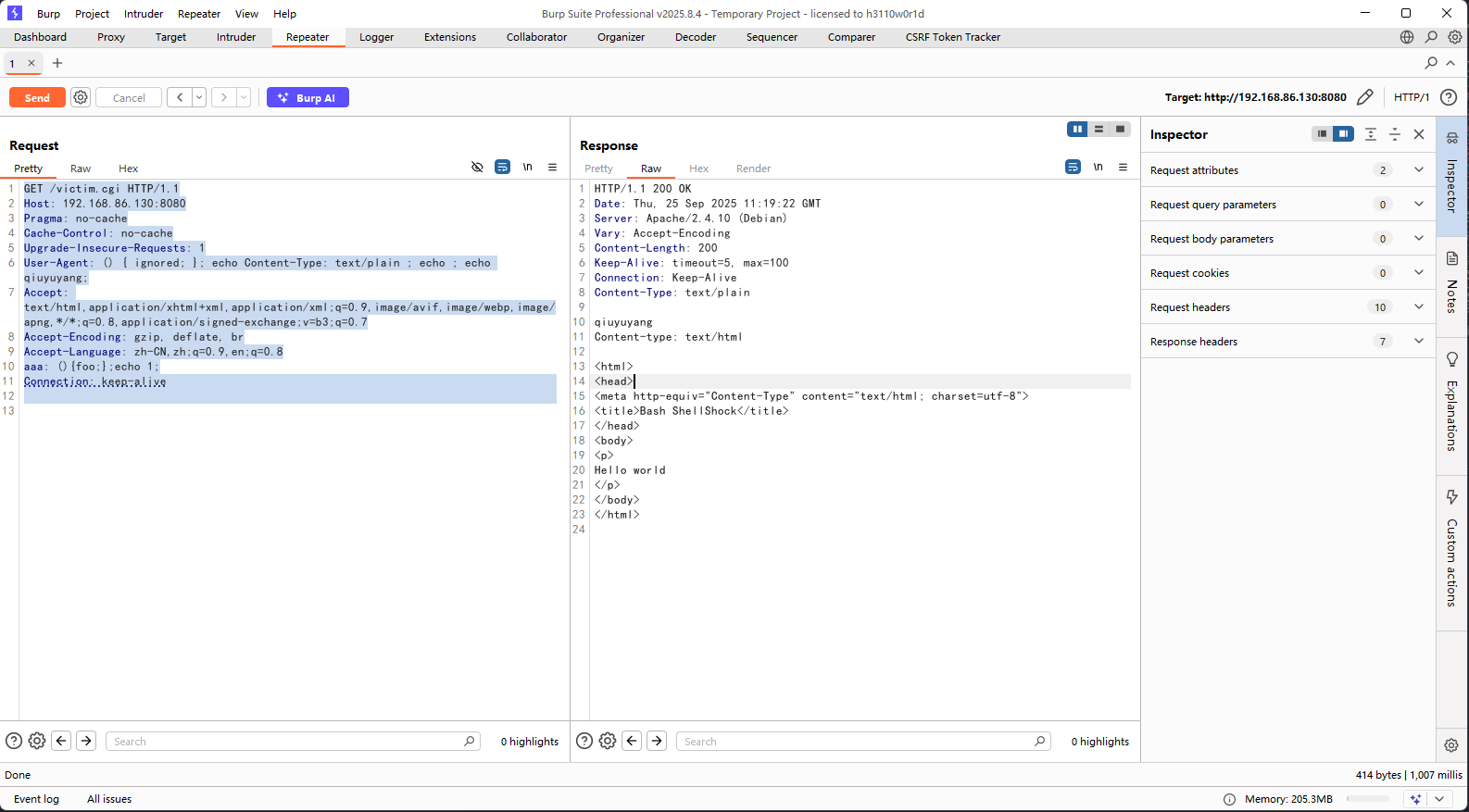The image size is (1469, 812).
Task: Open back history dropdown arrow
Action: pyautogui.click(x=199, y=97)
